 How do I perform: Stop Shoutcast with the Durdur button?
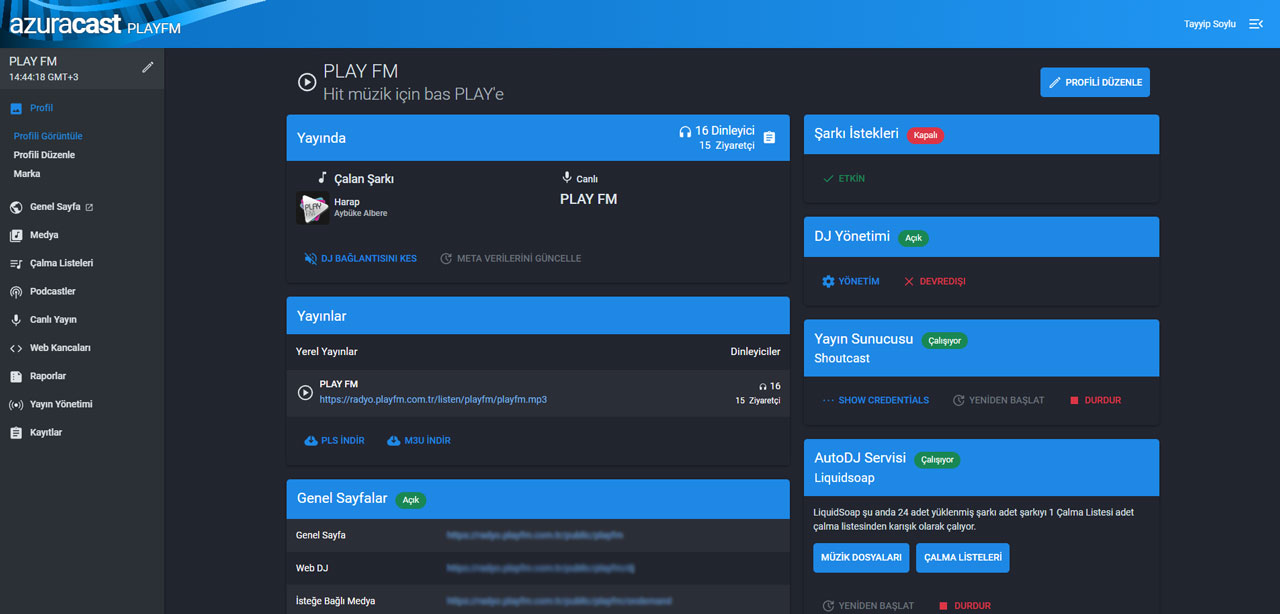[1095, 400]
